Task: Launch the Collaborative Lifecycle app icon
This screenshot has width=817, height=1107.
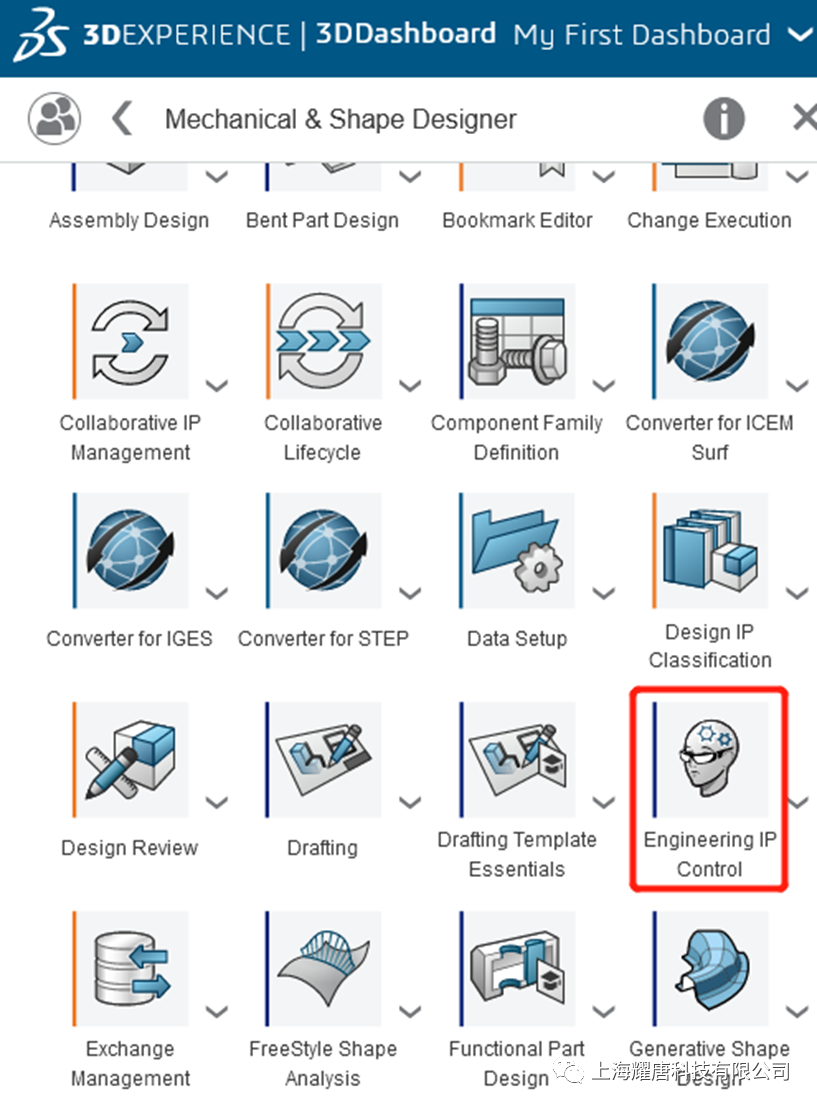Action: tap(323, 342)
